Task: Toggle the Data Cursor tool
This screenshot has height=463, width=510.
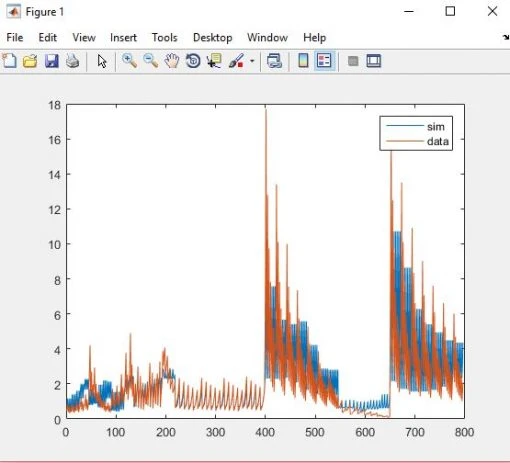Action: [x=214, y=61]
